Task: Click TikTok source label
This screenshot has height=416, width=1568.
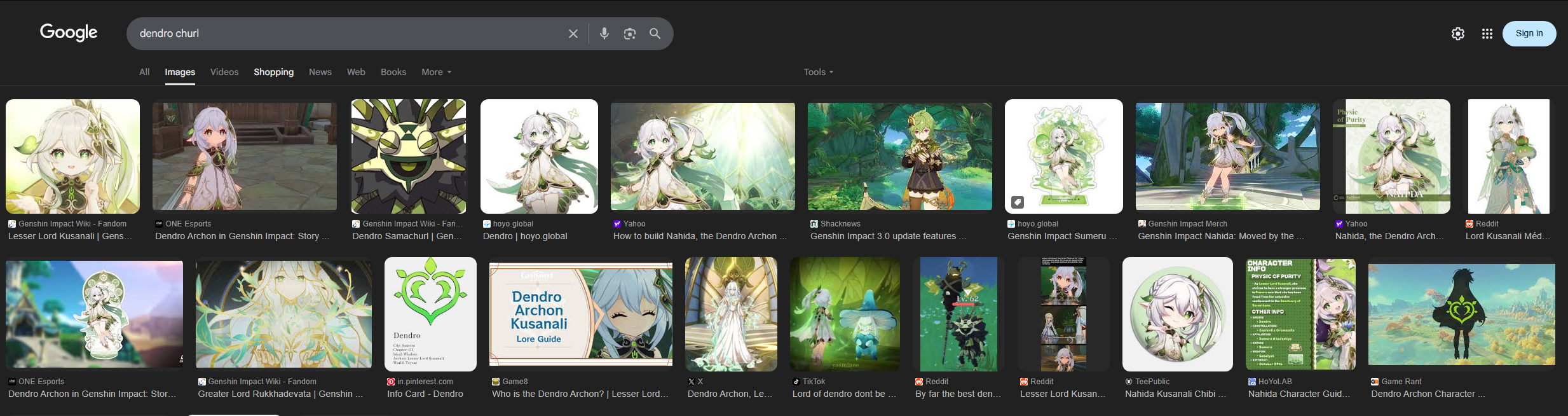Action: (x=814, y=382)
